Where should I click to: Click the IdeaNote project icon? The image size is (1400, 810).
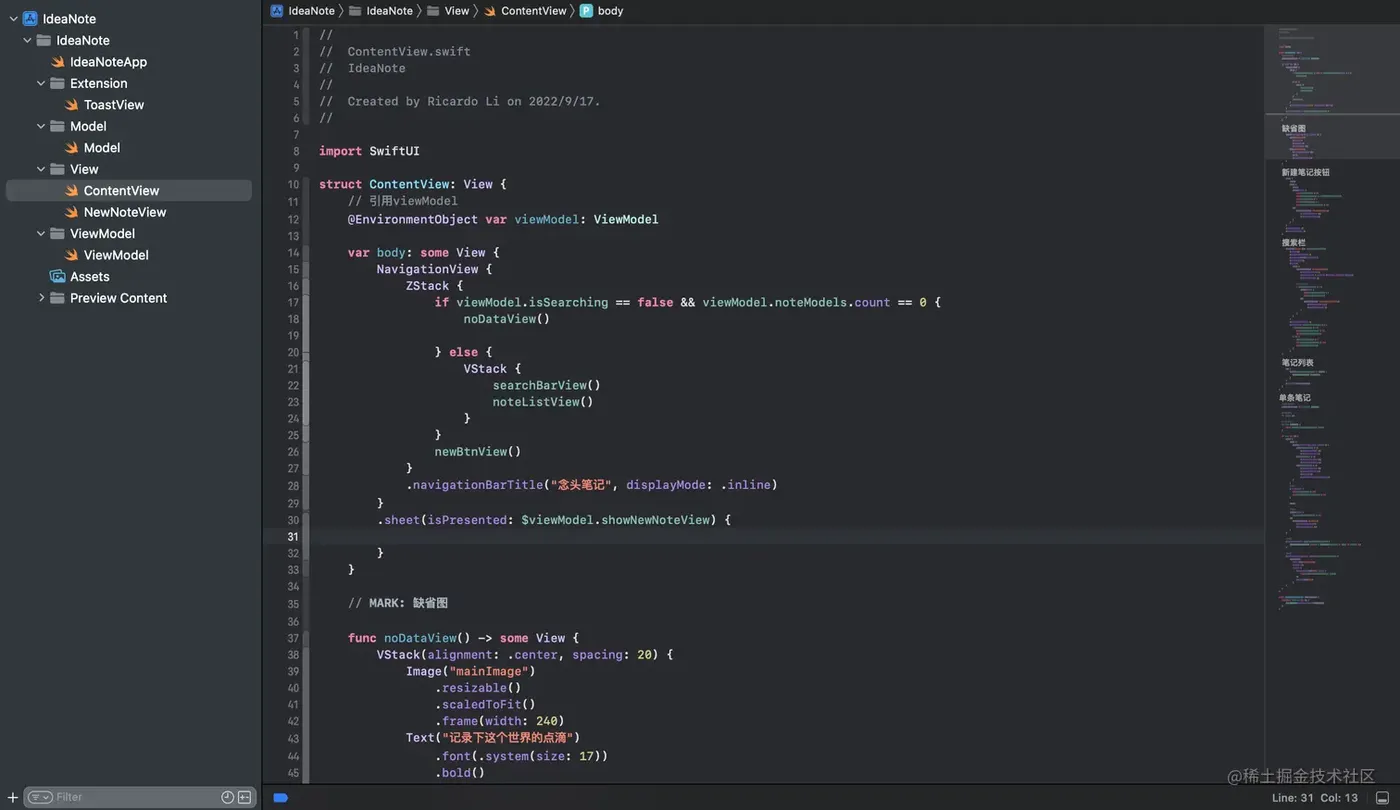pos(30,19)
